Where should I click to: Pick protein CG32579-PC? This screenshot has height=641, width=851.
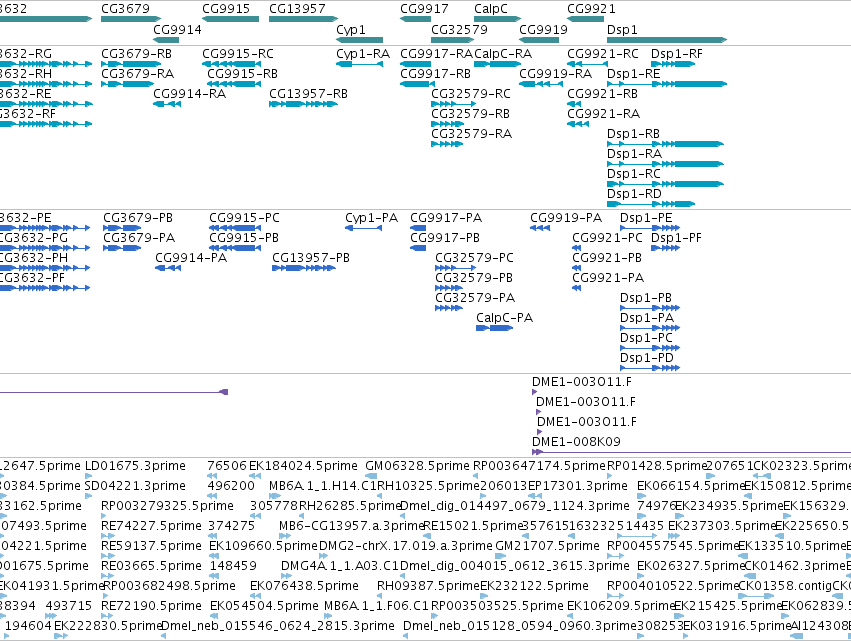455,268
